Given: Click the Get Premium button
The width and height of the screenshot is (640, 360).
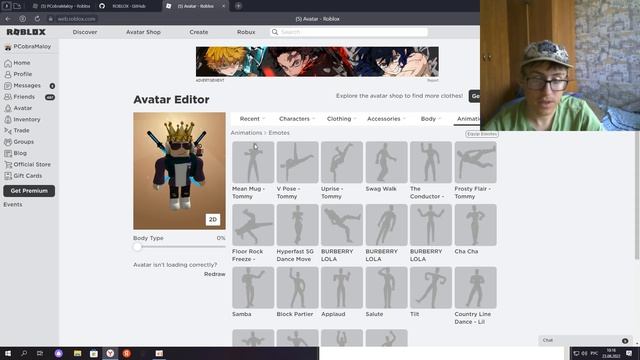Looking at the screenshot, I should tap(29, 191).
